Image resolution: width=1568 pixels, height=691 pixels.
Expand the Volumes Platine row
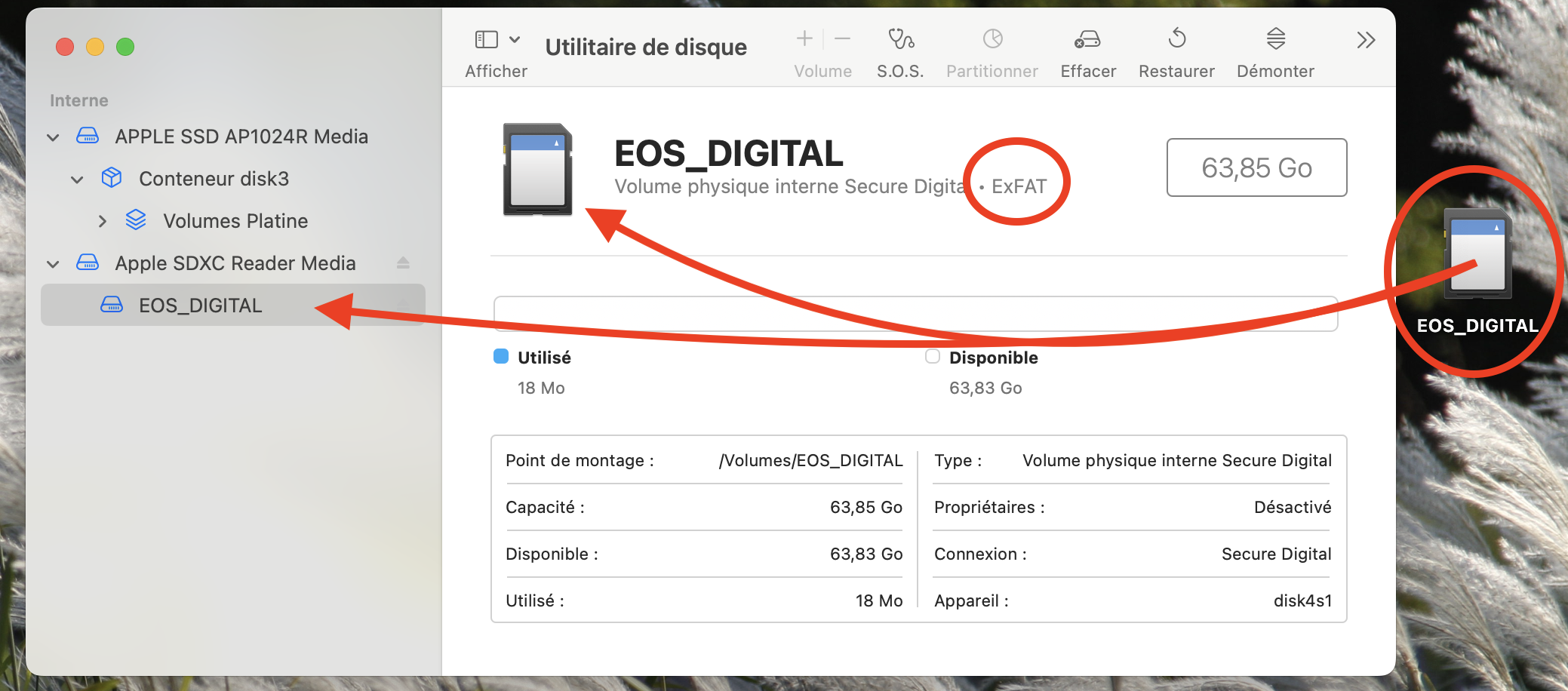103,221
